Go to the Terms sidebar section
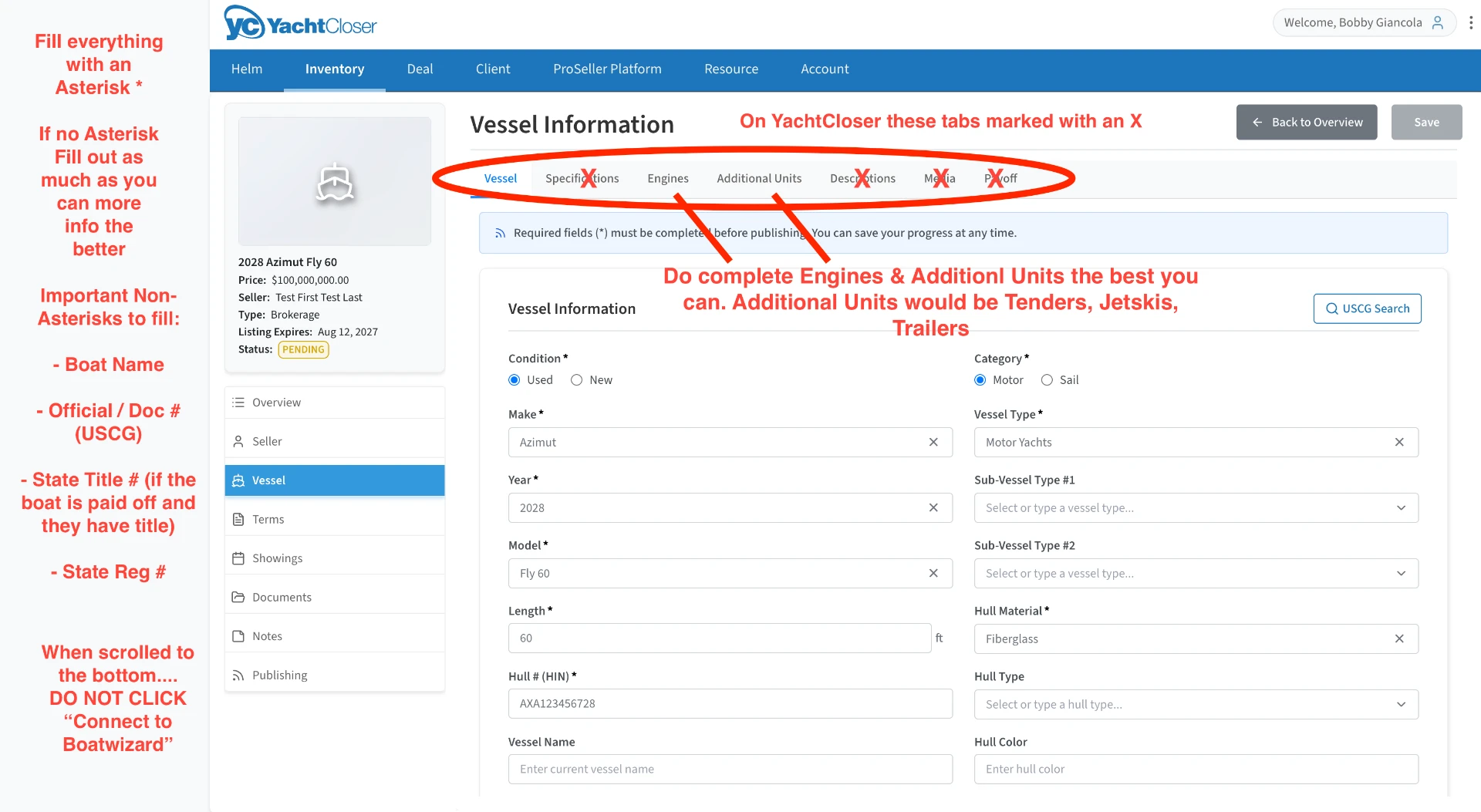This screenshot has height=812, width=1481. coord(335,519)
